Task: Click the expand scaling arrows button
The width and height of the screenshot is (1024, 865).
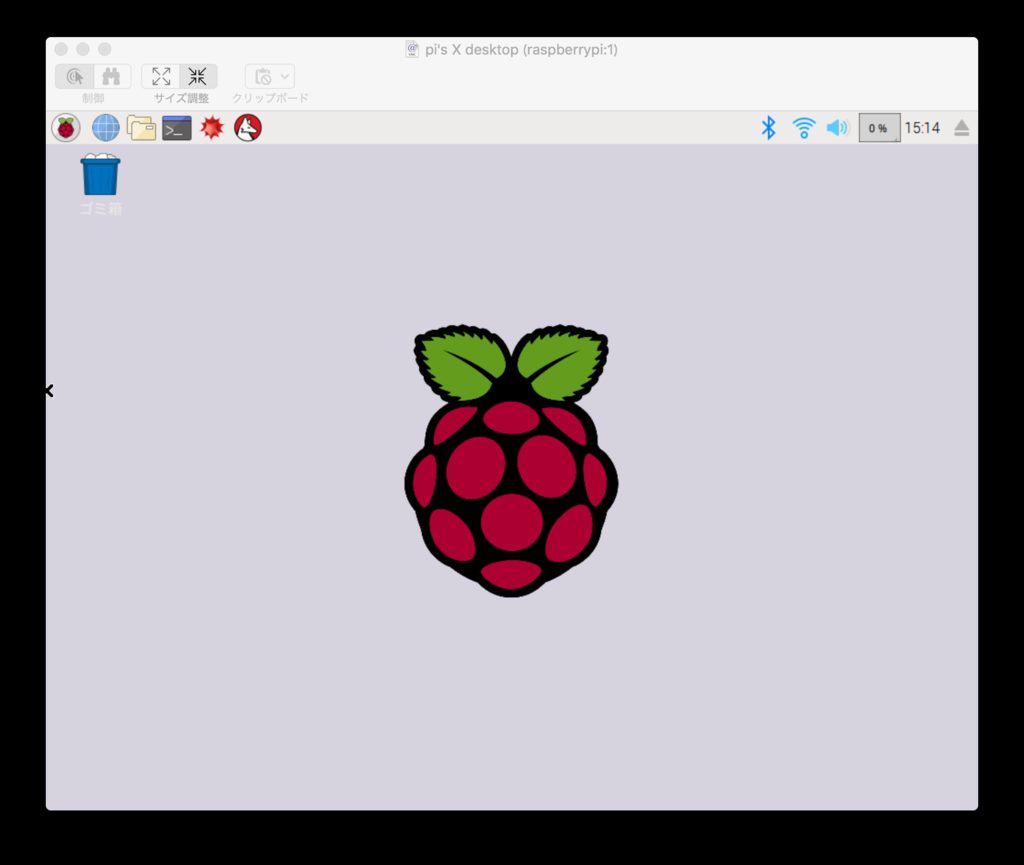Action: click(161, 77)
